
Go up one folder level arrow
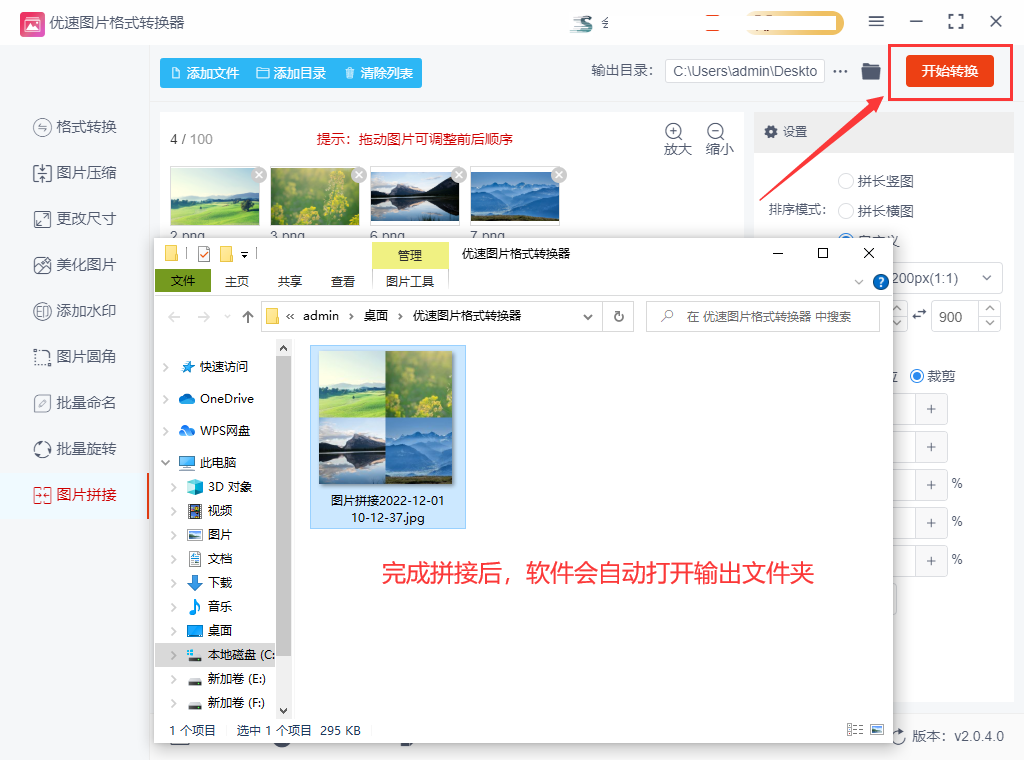(248, 317)
